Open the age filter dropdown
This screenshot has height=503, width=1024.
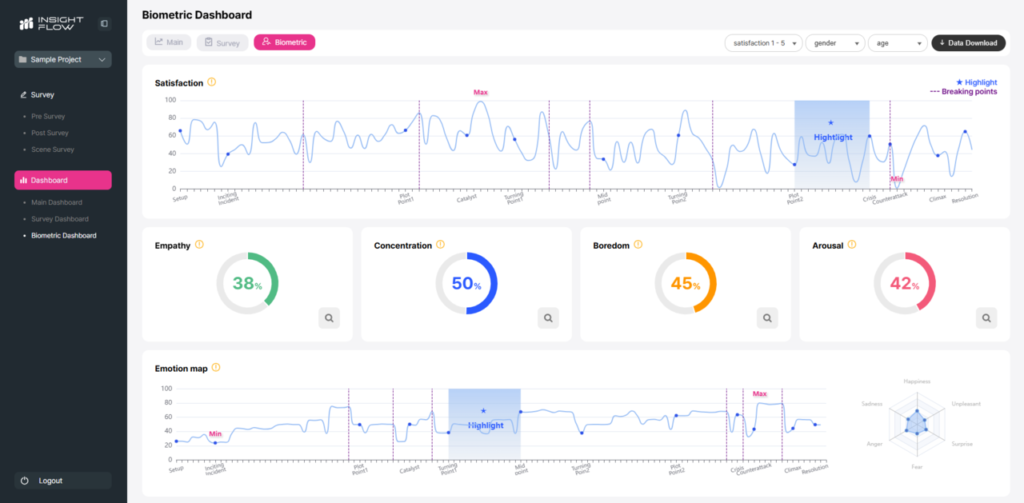pyautogui.click(x=896, y=43)
